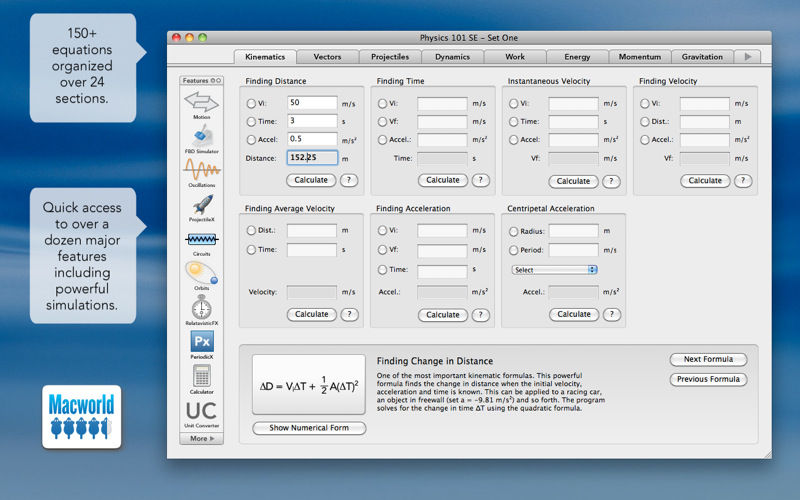Open help for Finding Time

480,180
